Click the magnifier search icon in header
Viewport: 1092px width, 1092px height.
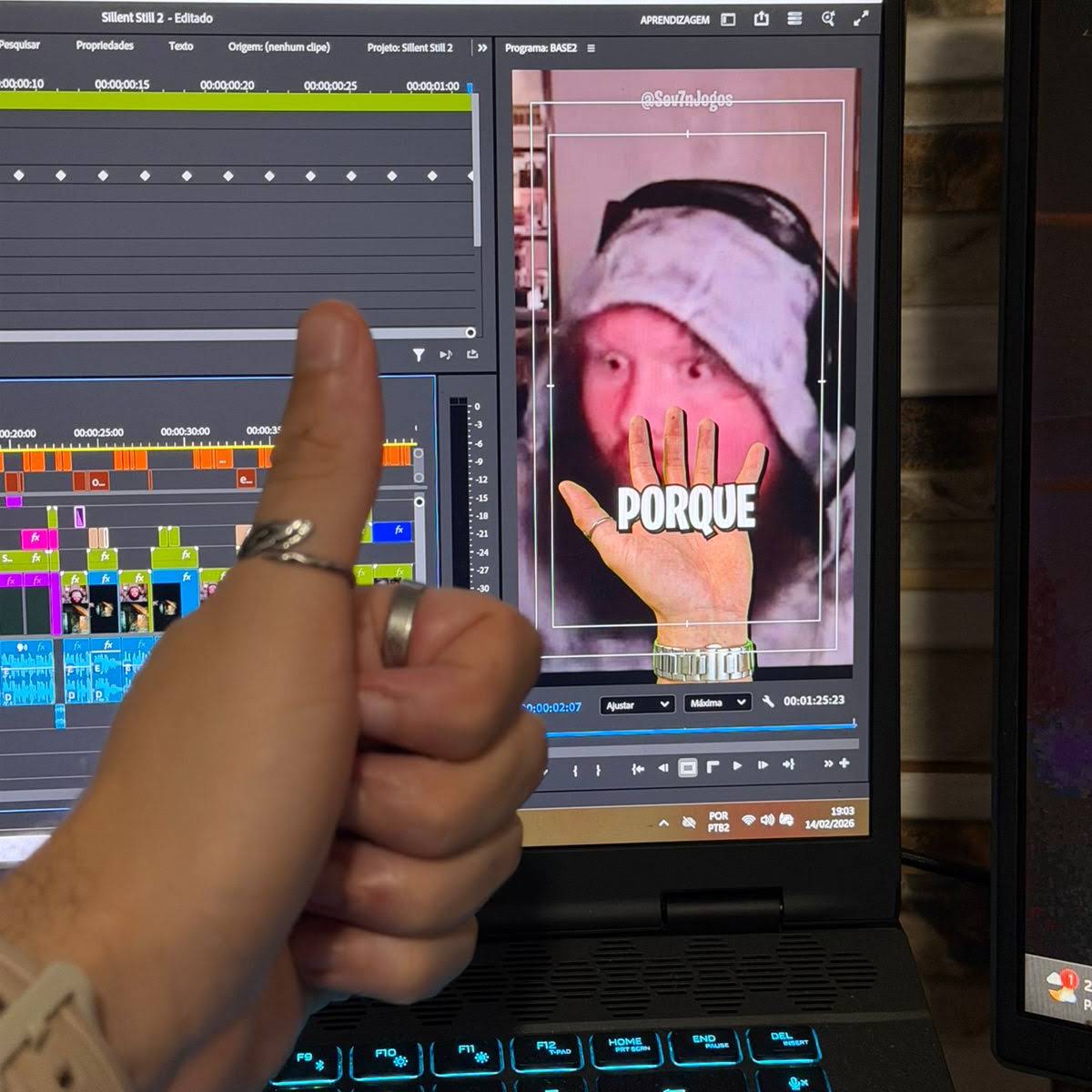click(x=828, y=18)
